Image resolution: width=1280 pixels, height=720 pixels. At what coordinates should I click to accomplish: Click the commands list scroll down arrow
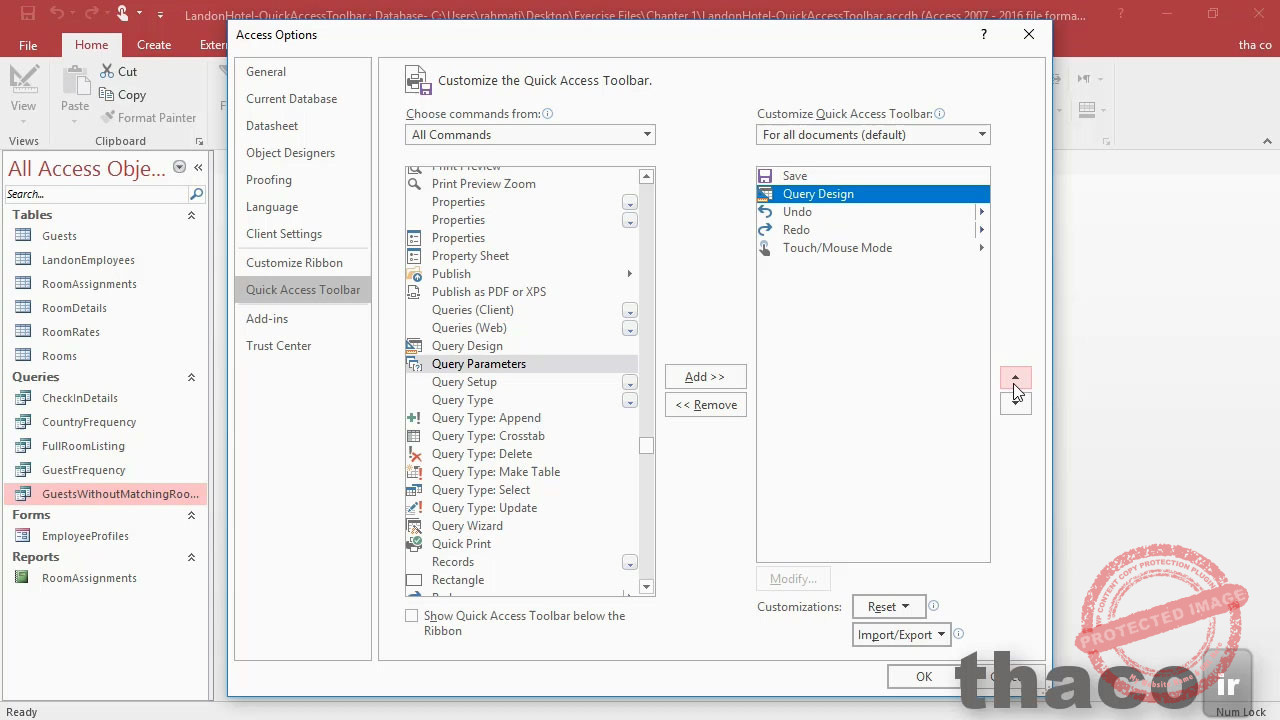point(646,587)
